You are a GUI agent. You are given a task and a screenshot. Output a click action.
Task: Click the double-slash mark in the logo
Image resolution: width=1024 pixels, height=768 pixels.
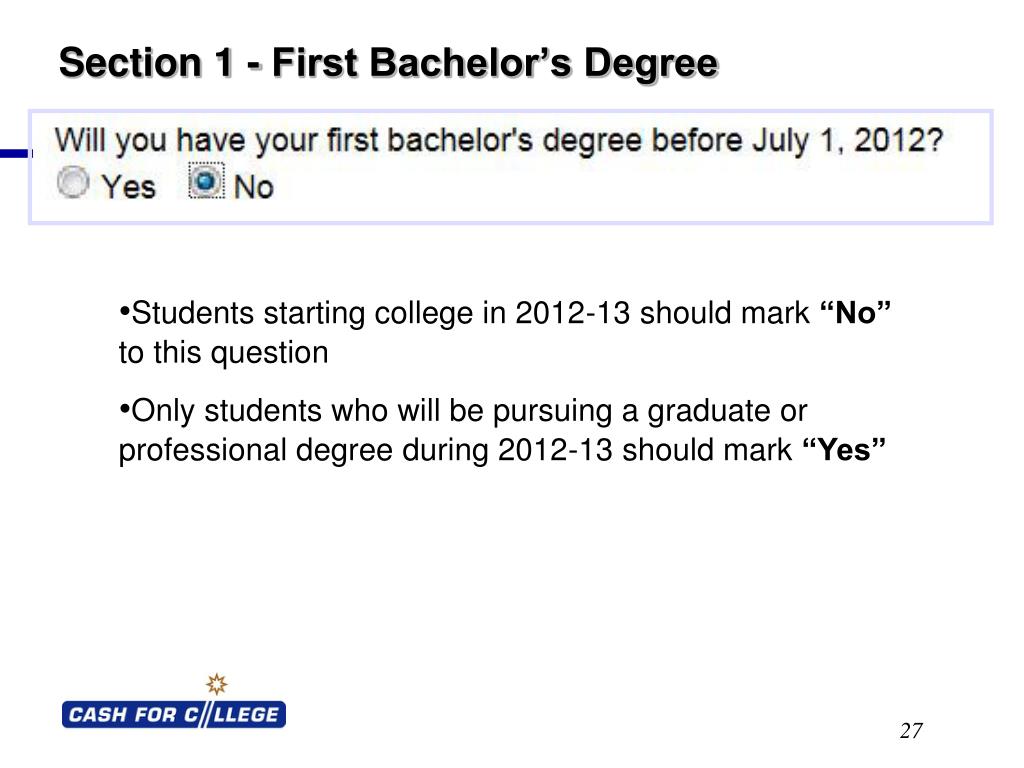click(204, 714)
